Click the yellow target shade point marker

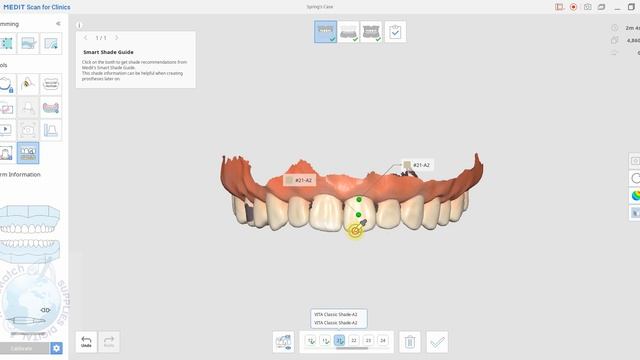[355, 231]
